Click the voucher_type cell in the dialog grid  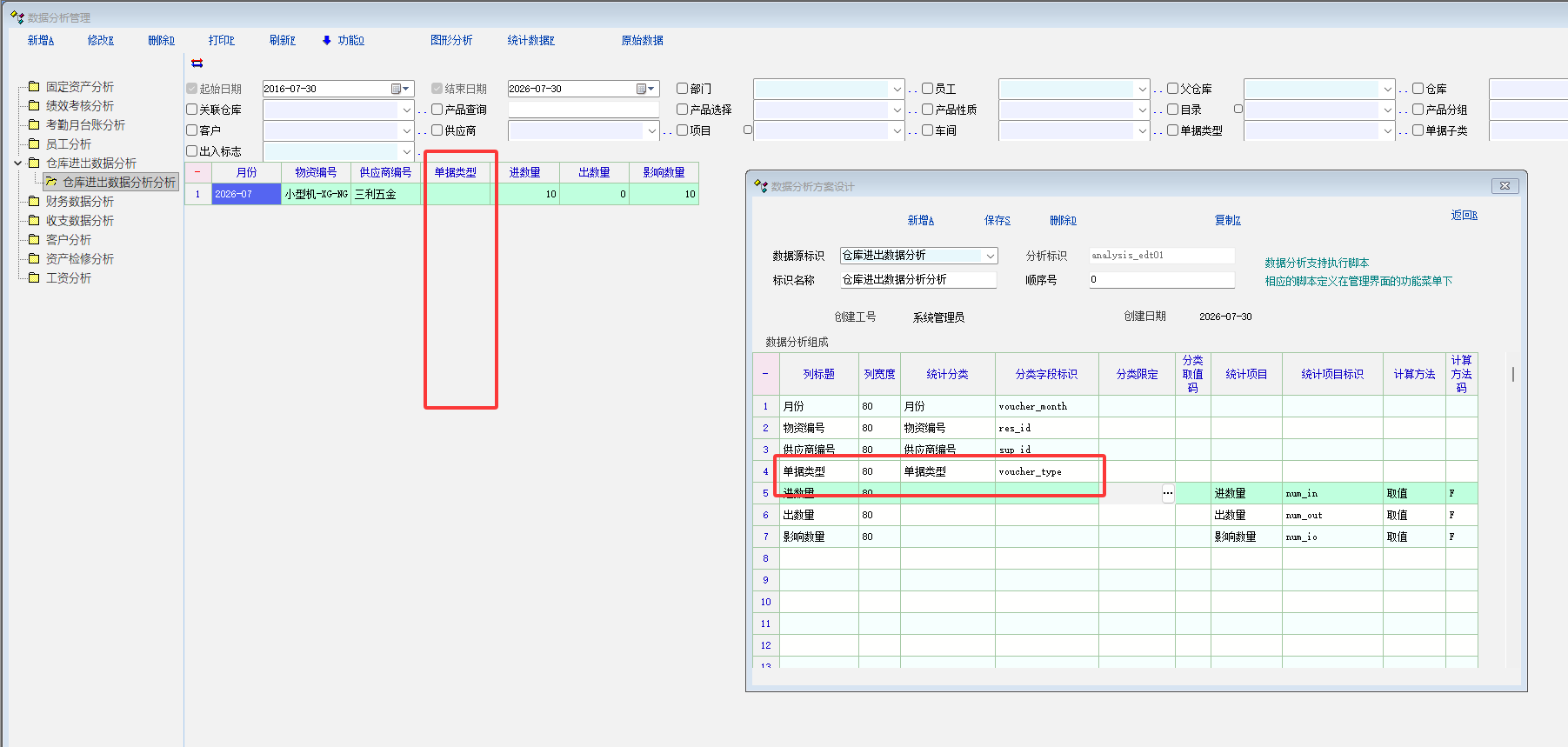click(x=1047, y=471)
